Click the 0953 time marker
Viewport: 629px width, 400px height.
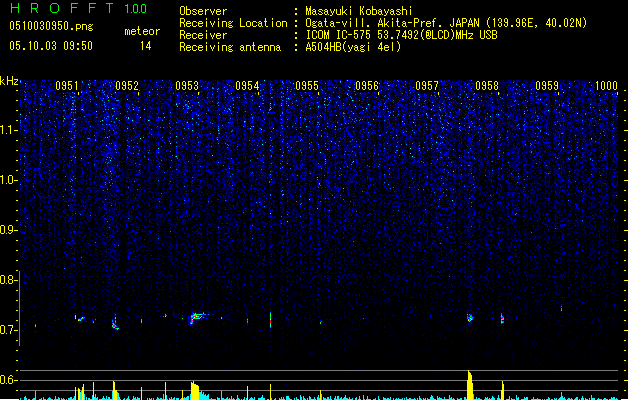click(187, 85)
